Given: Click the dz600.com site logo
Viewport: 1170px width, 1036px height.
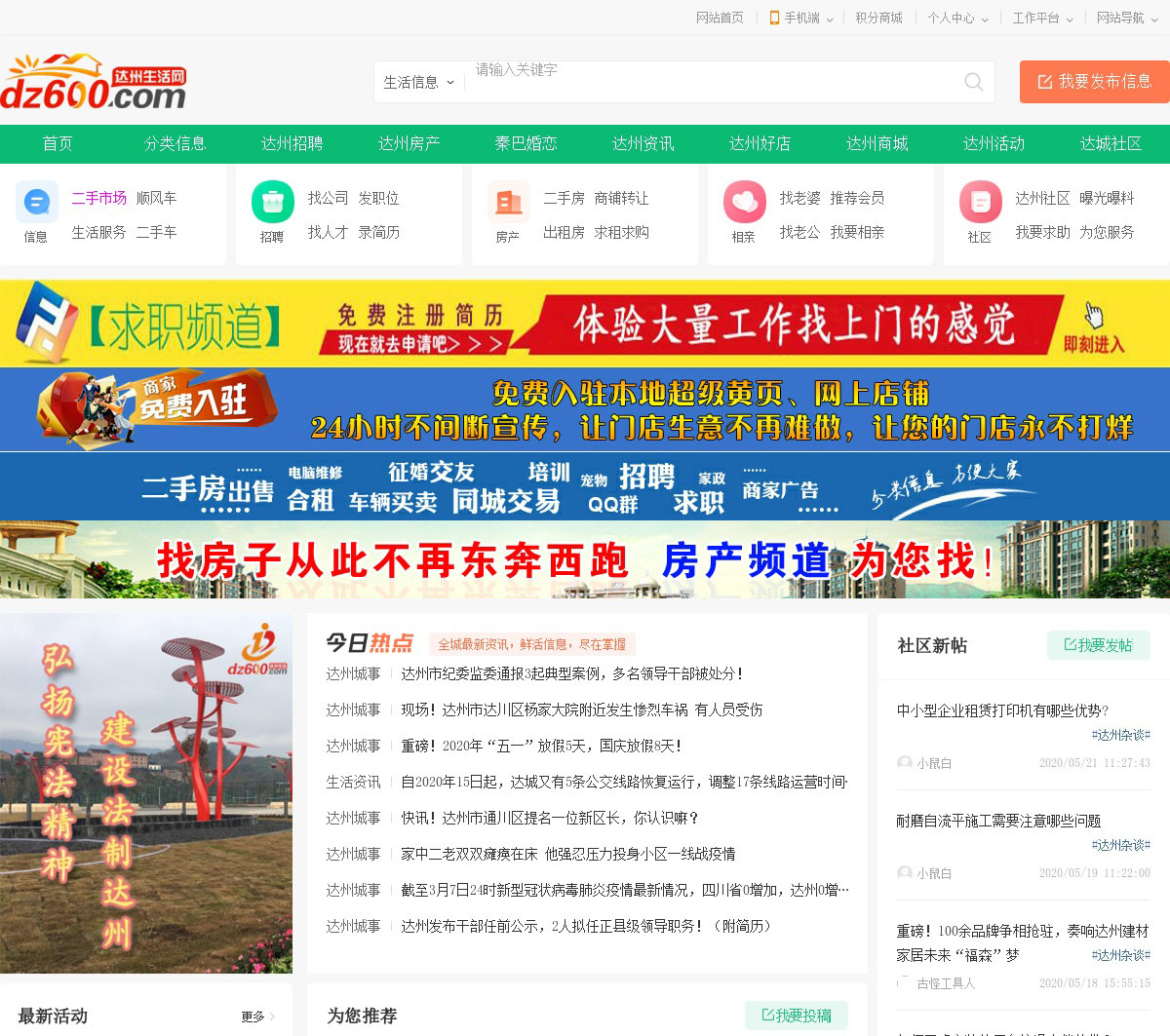Looking at the screenshot, I should coord(94,82).
